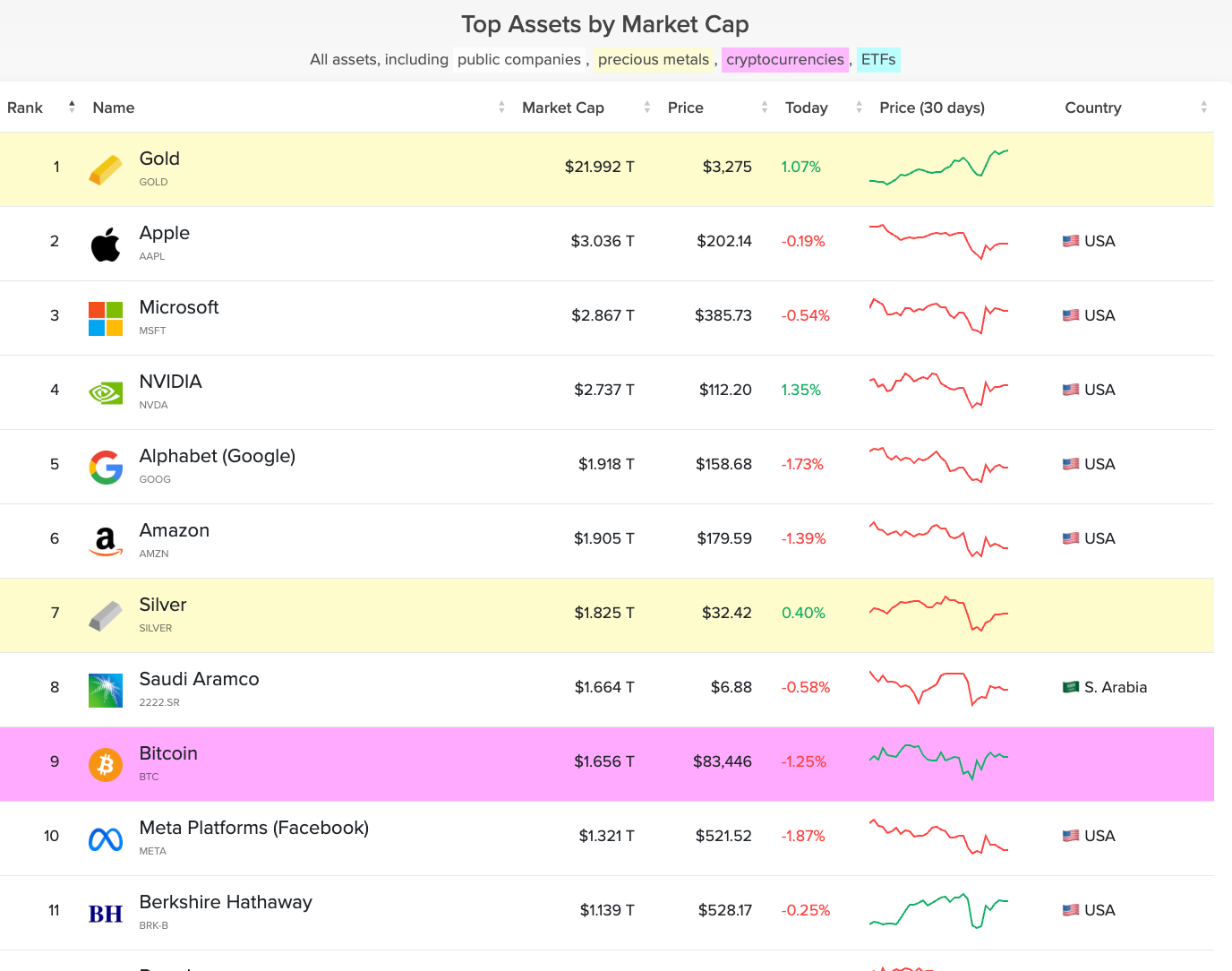Click Silver 30-day price chart
The height and width of the screenshot is (971, 1232).
[x=938, y=613]
